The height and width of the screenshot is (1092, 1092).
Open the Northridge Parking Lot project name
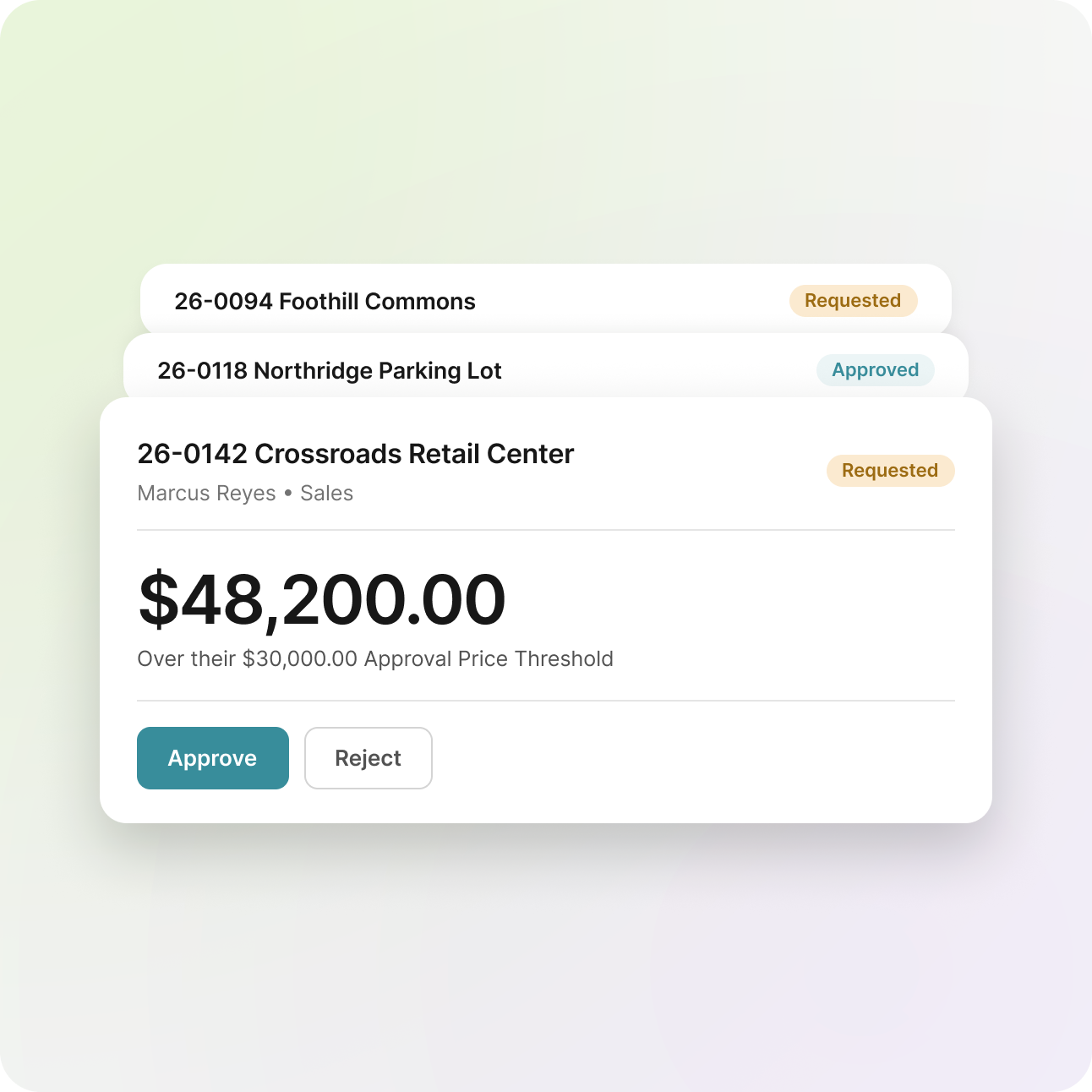pyautogui.click(x=378, y=371)
